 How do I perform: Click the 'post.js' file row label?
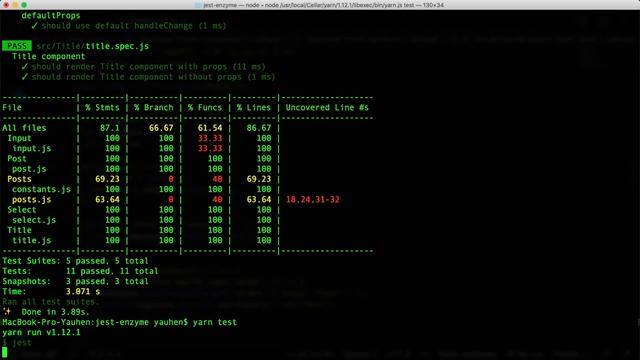point(29,169)
